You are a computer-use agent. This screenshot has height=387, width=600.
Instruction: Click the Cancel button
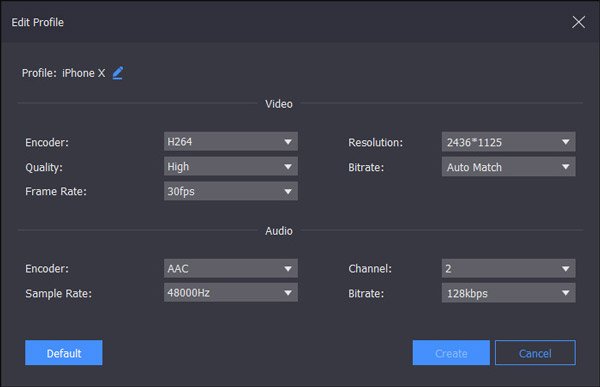[535, 353]
